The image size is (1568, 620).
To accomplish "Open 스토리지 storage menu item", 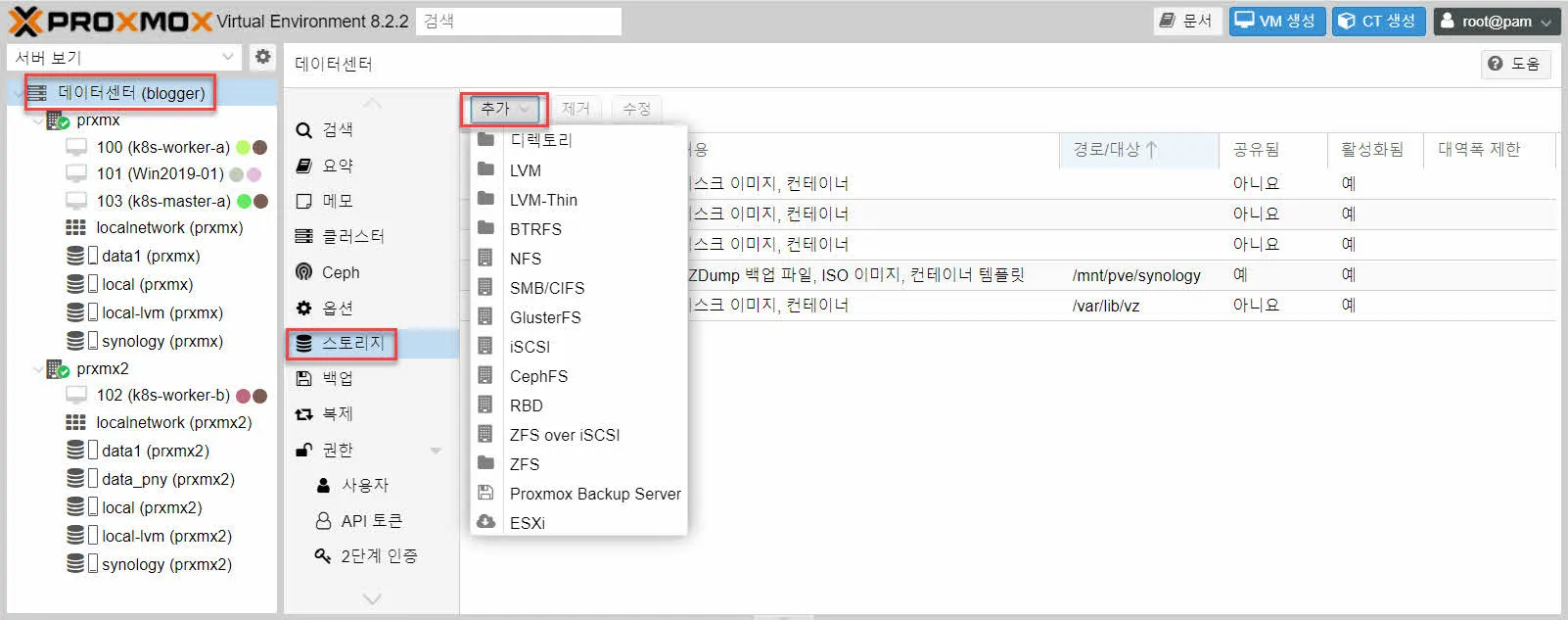I will point(372,343).
